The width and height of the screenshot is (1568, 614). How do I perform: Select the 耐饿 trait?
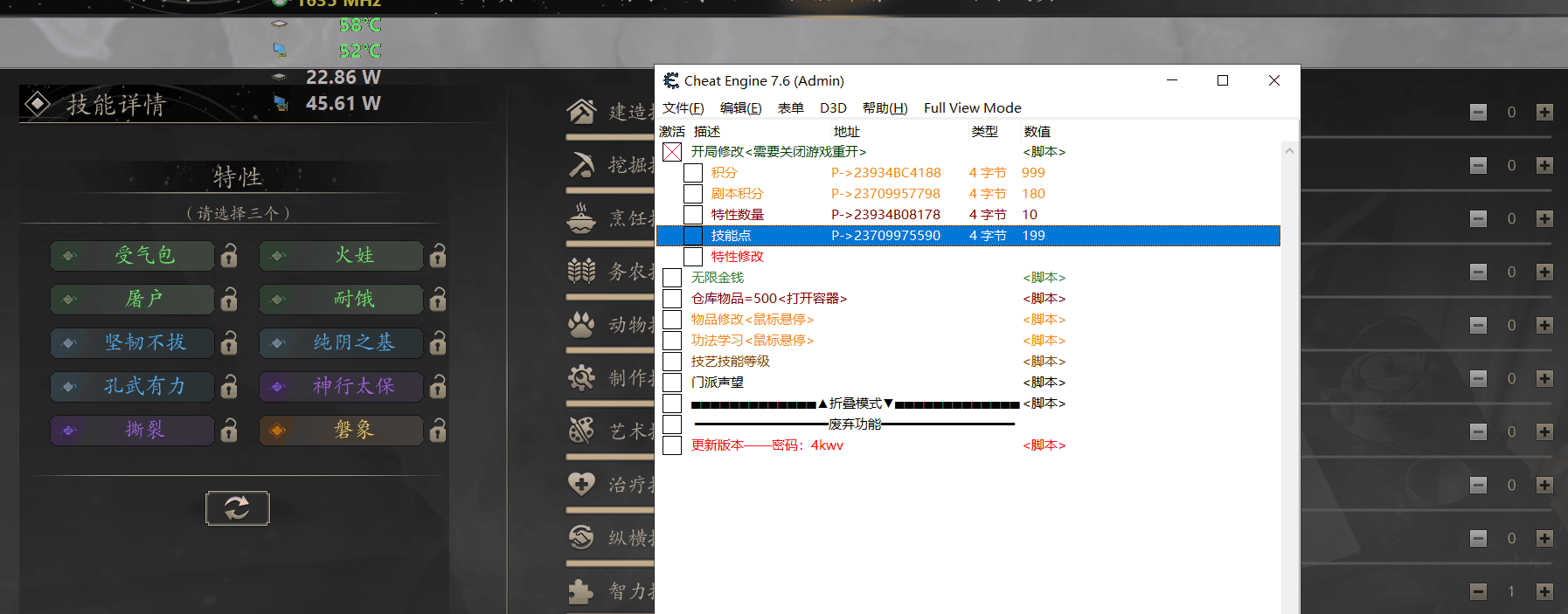pos(341,299)
